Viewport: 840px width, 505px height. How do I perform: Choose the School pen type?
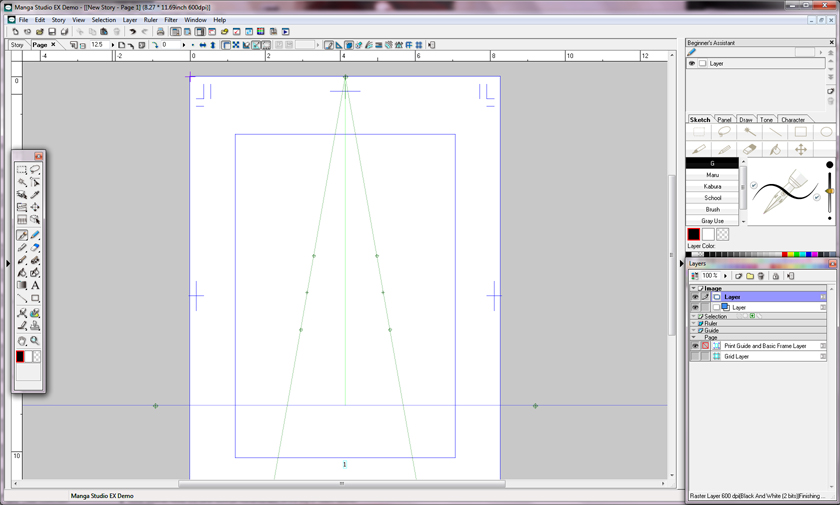point(712,198)
